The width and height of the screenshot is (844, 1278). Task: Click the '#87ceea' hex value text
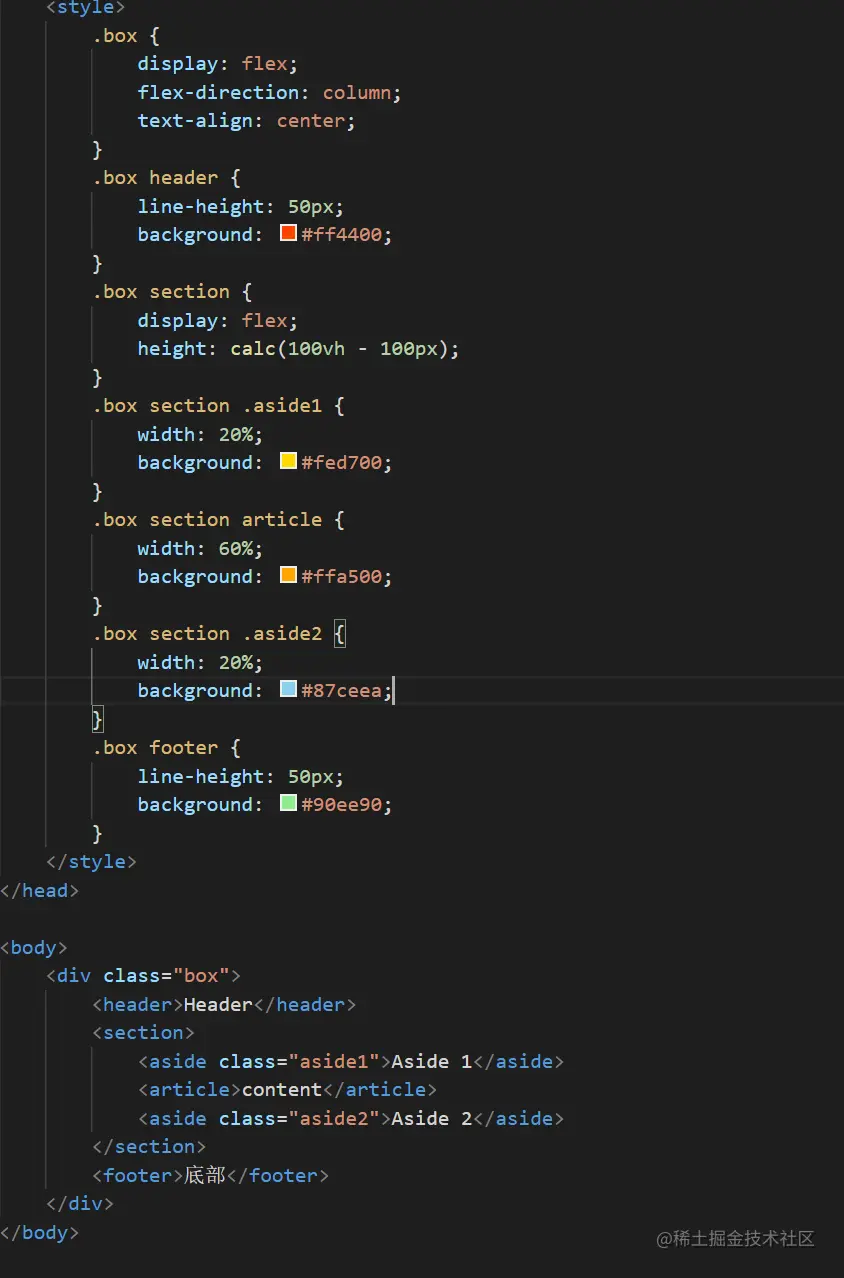click(x=341, y=691)
